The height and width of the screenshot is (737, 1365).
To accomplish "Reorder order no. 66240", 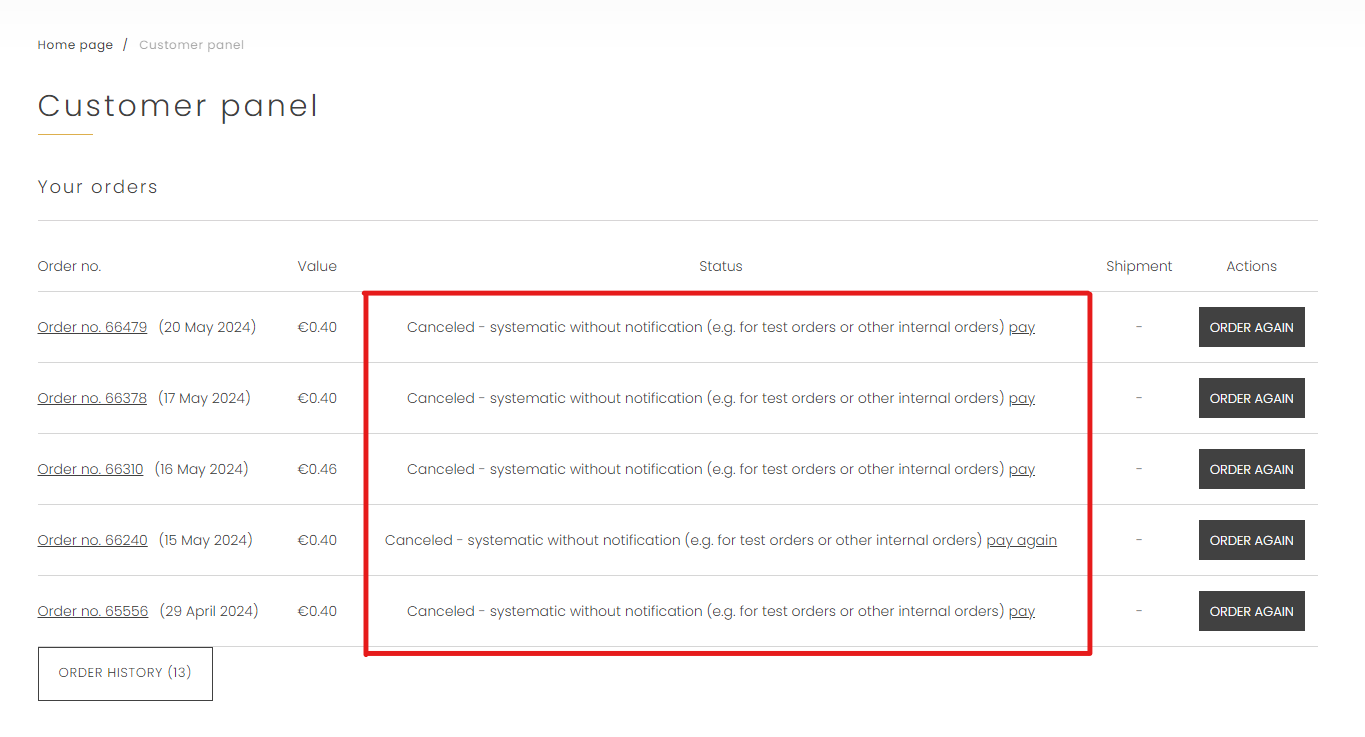I will (x=1251, y=540).
